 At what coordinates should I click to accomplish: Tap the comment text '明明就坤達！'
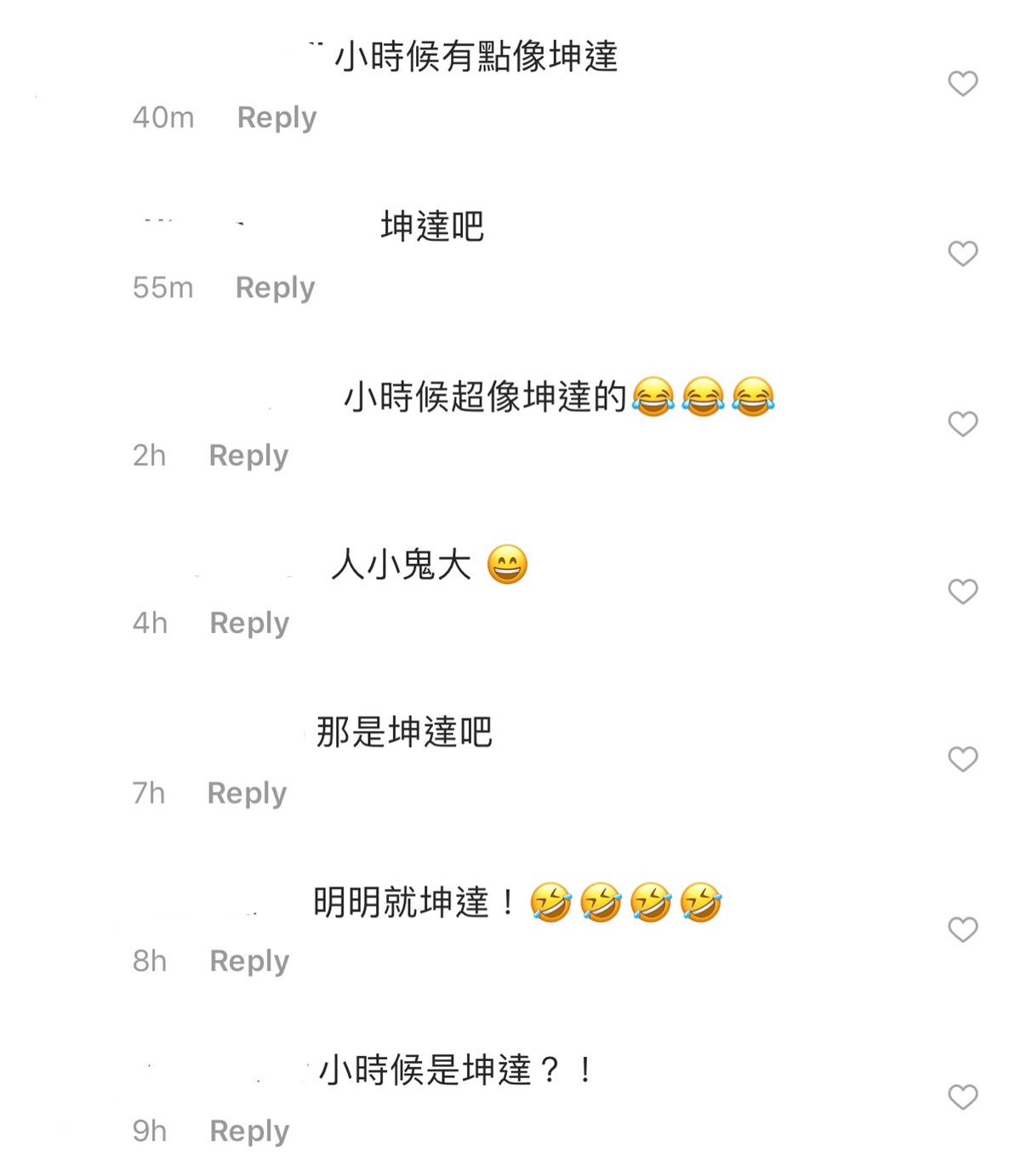tap(415, 902)
